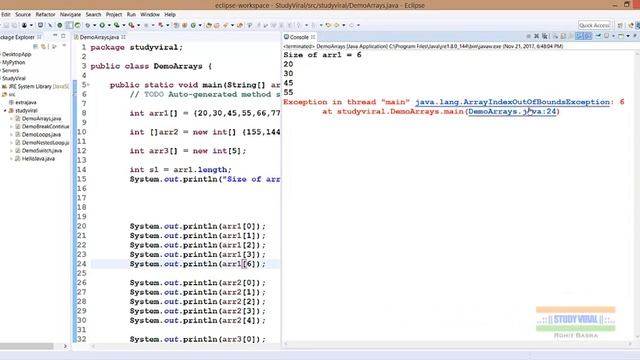Click the Coverage launch icon
Image resolution: width=640 pixels, height=360 pixels.
pyautogui.click(x=116, y=25)
